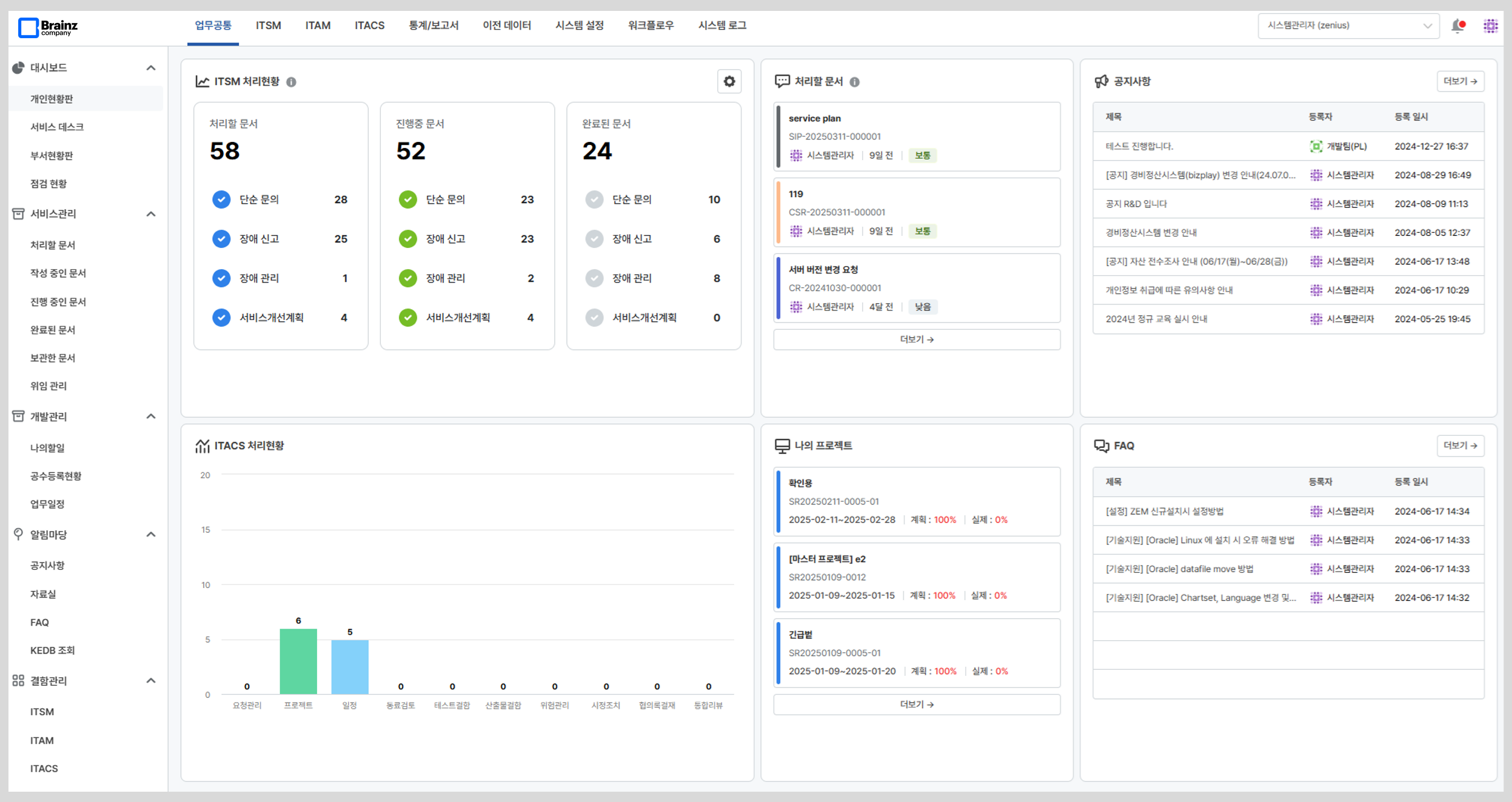
Task: Open notice 공지 R&D 입니다
Action: click(x=1136, y=204)
